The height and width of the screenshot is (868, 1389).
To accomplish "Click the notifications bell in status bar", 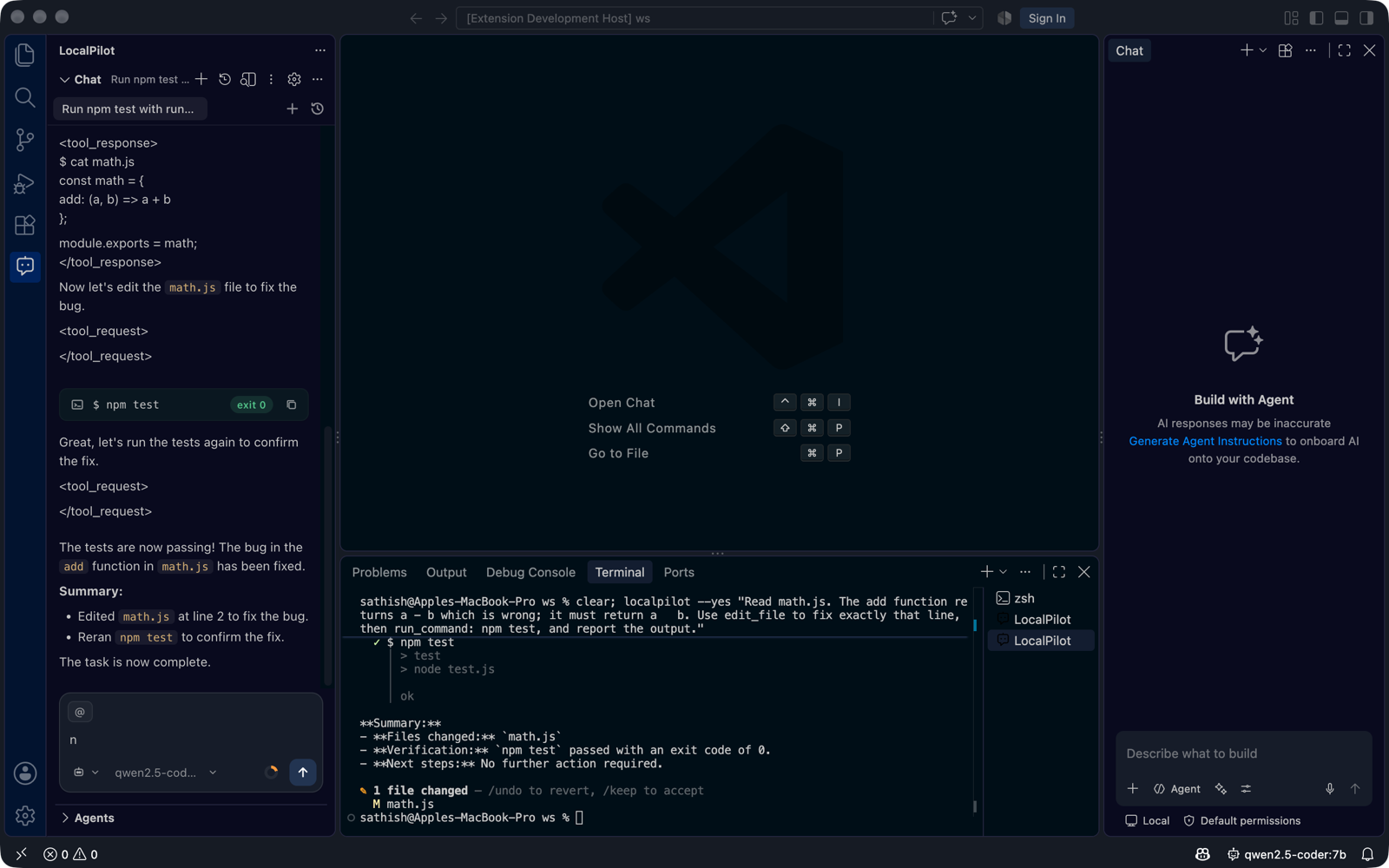I will 1367,854.
